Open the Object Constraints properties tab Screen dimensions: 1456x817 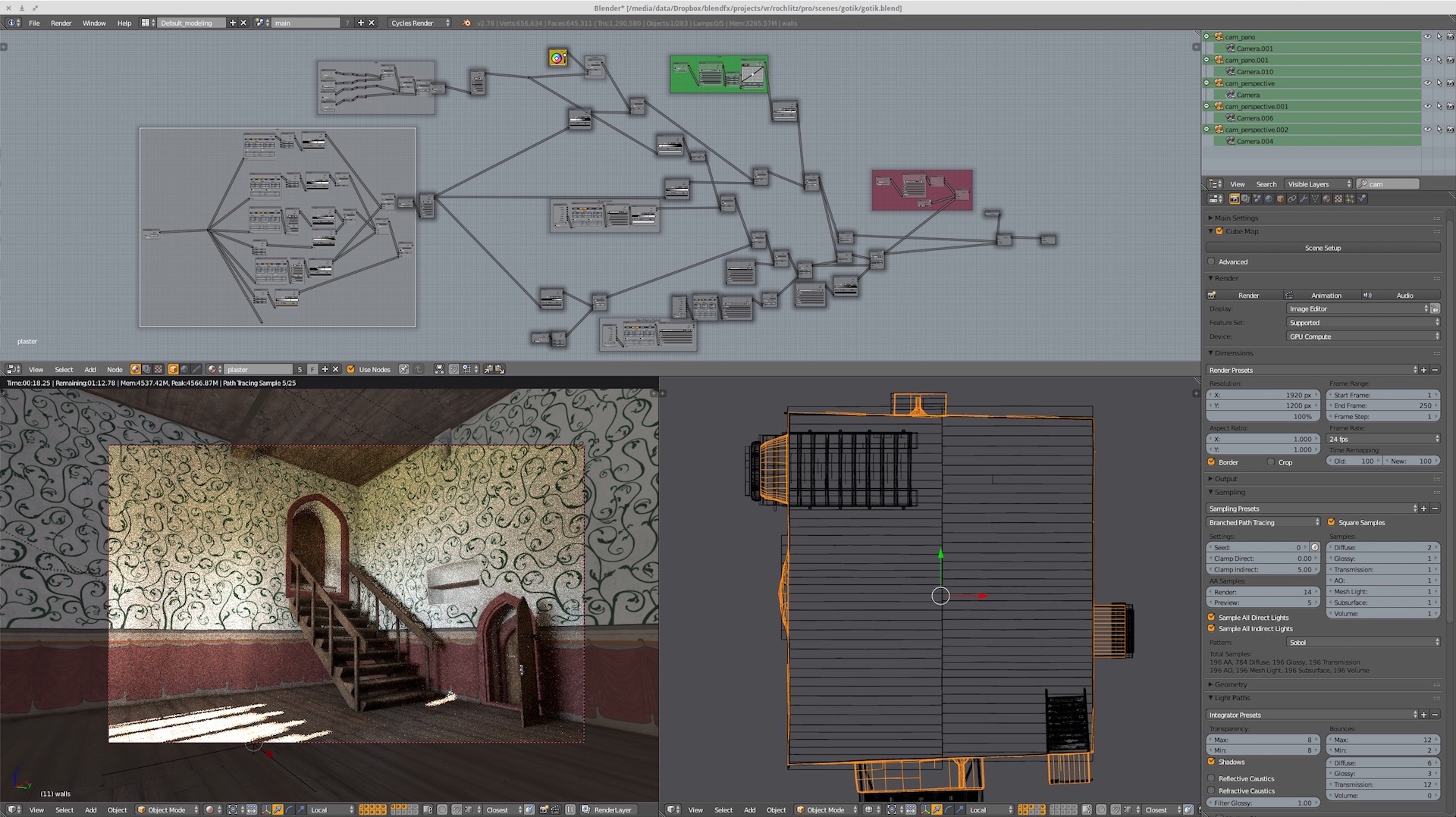pos(1292,199)
